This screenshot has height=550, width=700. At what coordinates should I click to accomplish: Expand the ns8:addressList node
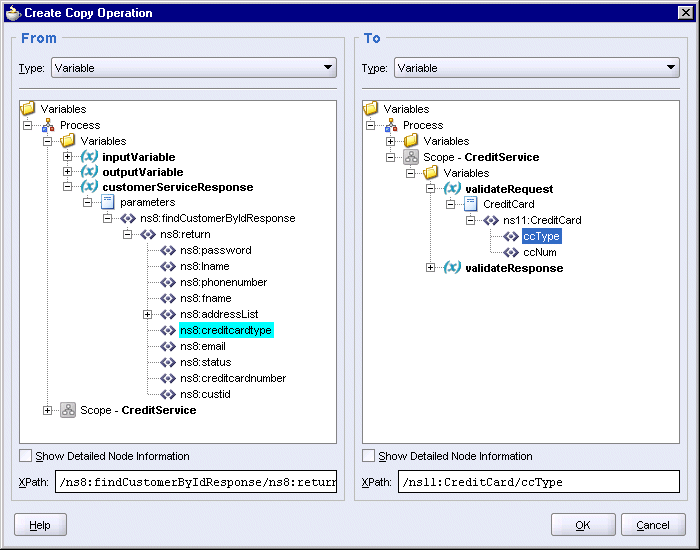coord(147,314)
